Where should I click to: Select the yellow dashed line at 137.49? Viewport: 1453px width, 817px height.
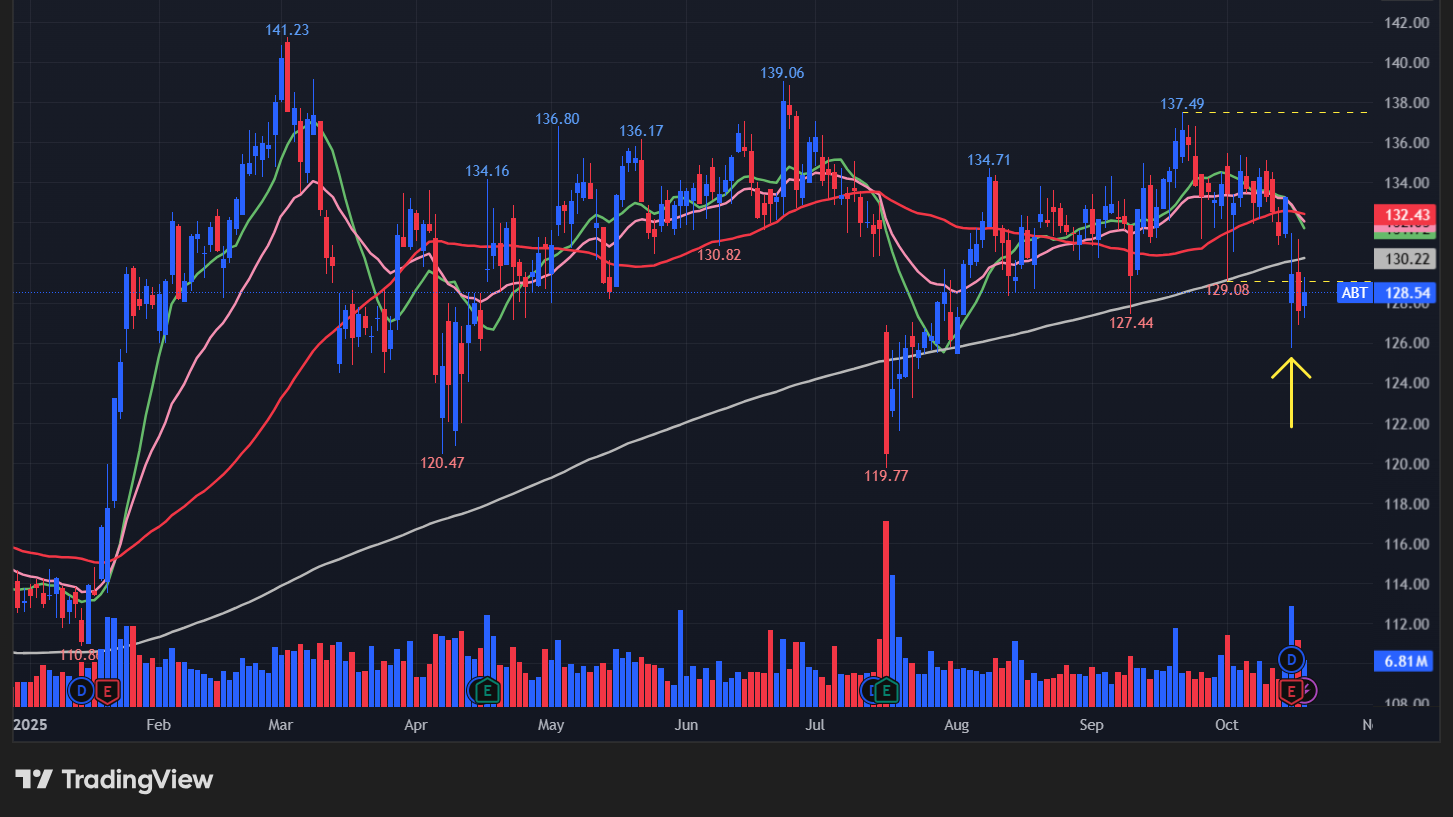[1290, 112]
